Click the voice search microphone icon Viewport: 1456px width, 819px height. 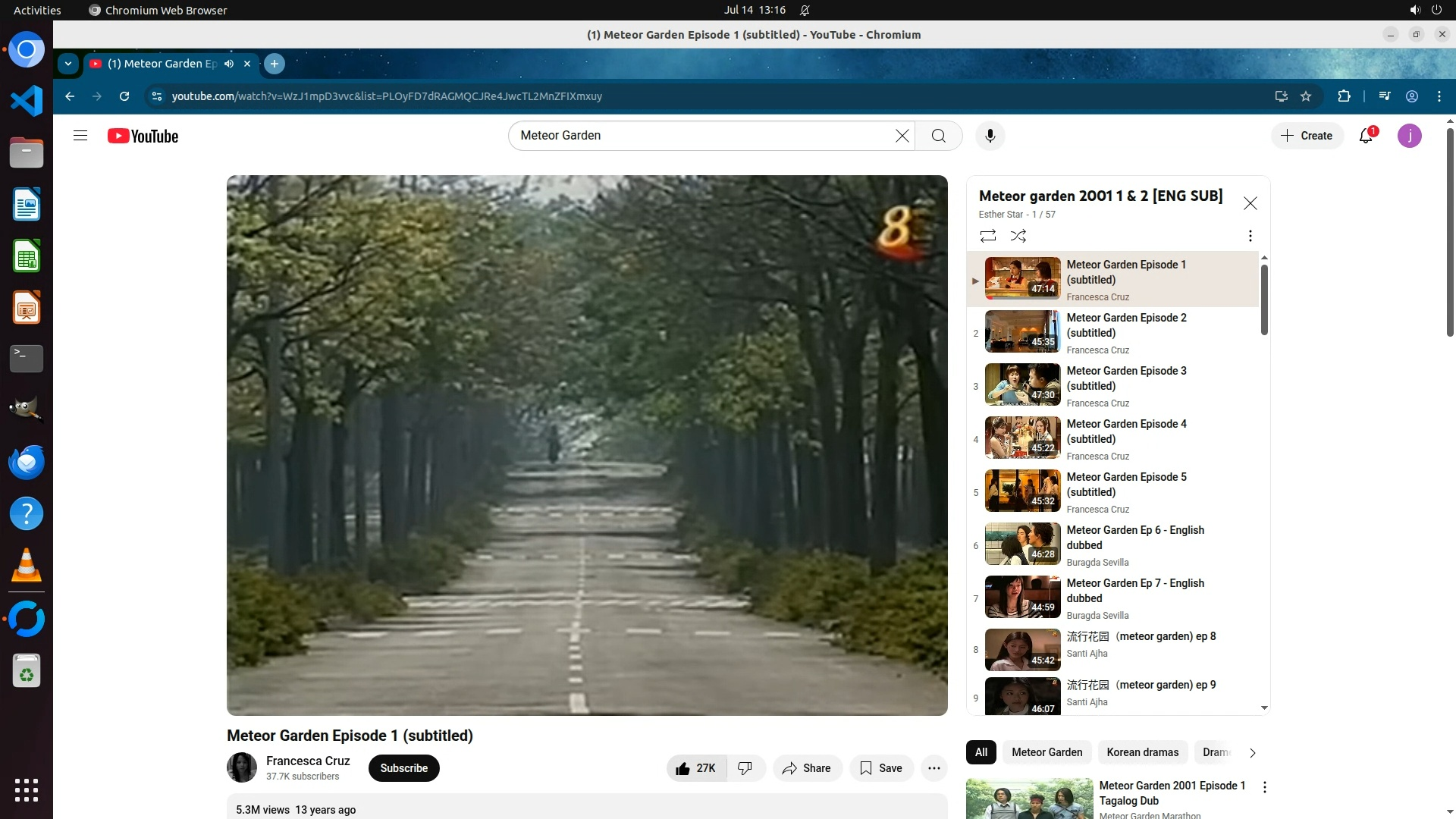(990, 136)
